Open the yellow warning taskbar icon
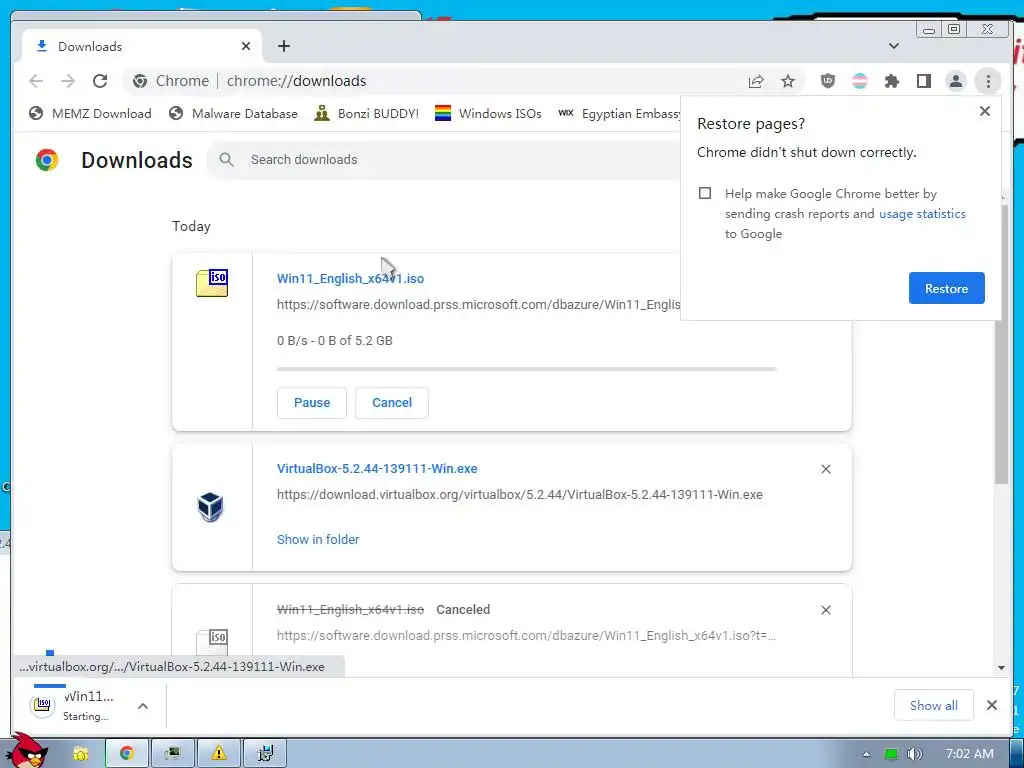 pos(219,754)
